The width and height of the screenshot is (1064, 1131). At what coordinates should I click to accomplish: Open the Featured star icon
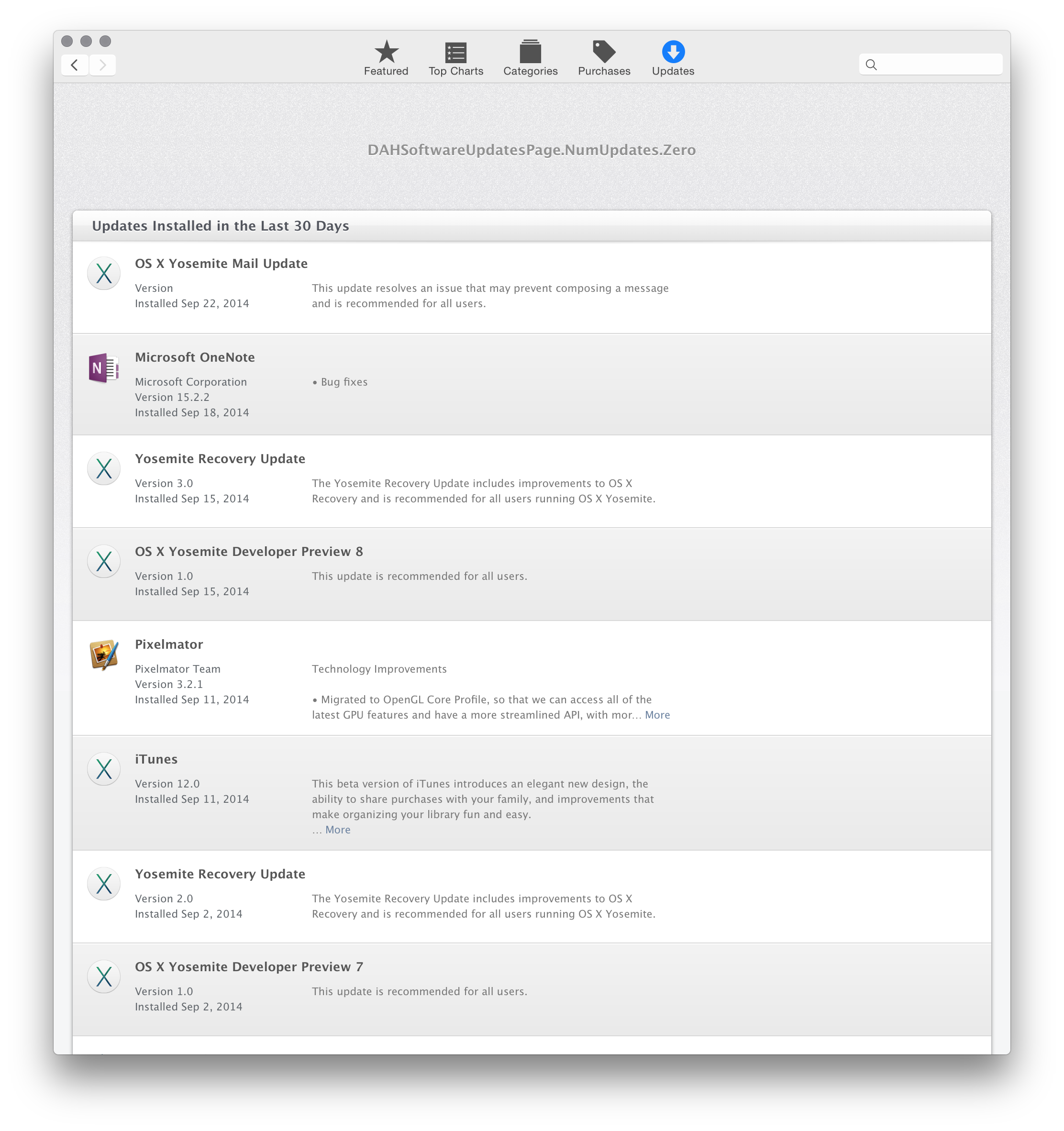(386, 52)
